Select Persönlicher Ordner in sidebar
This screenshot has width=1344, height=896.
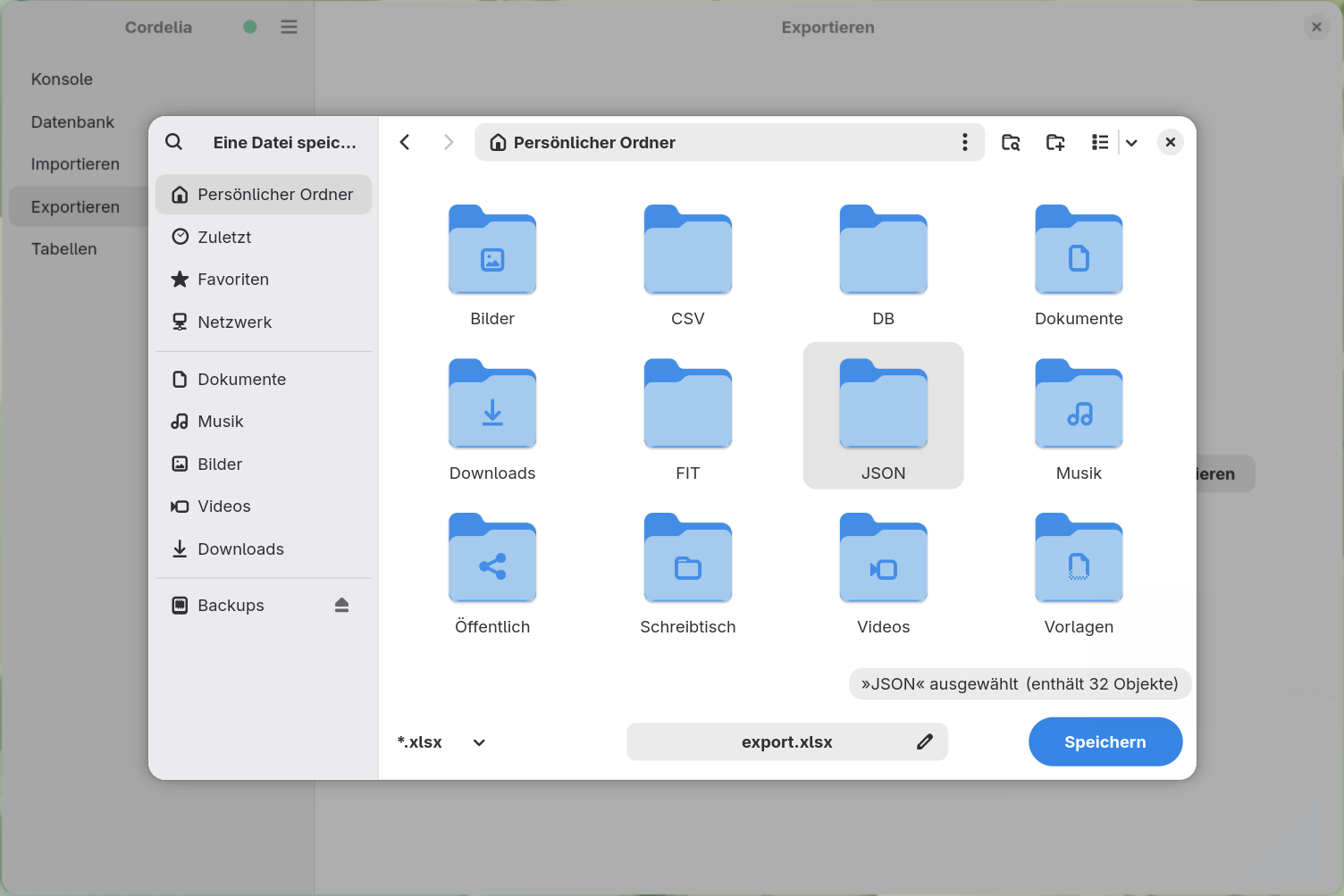(x=264, y=195)
